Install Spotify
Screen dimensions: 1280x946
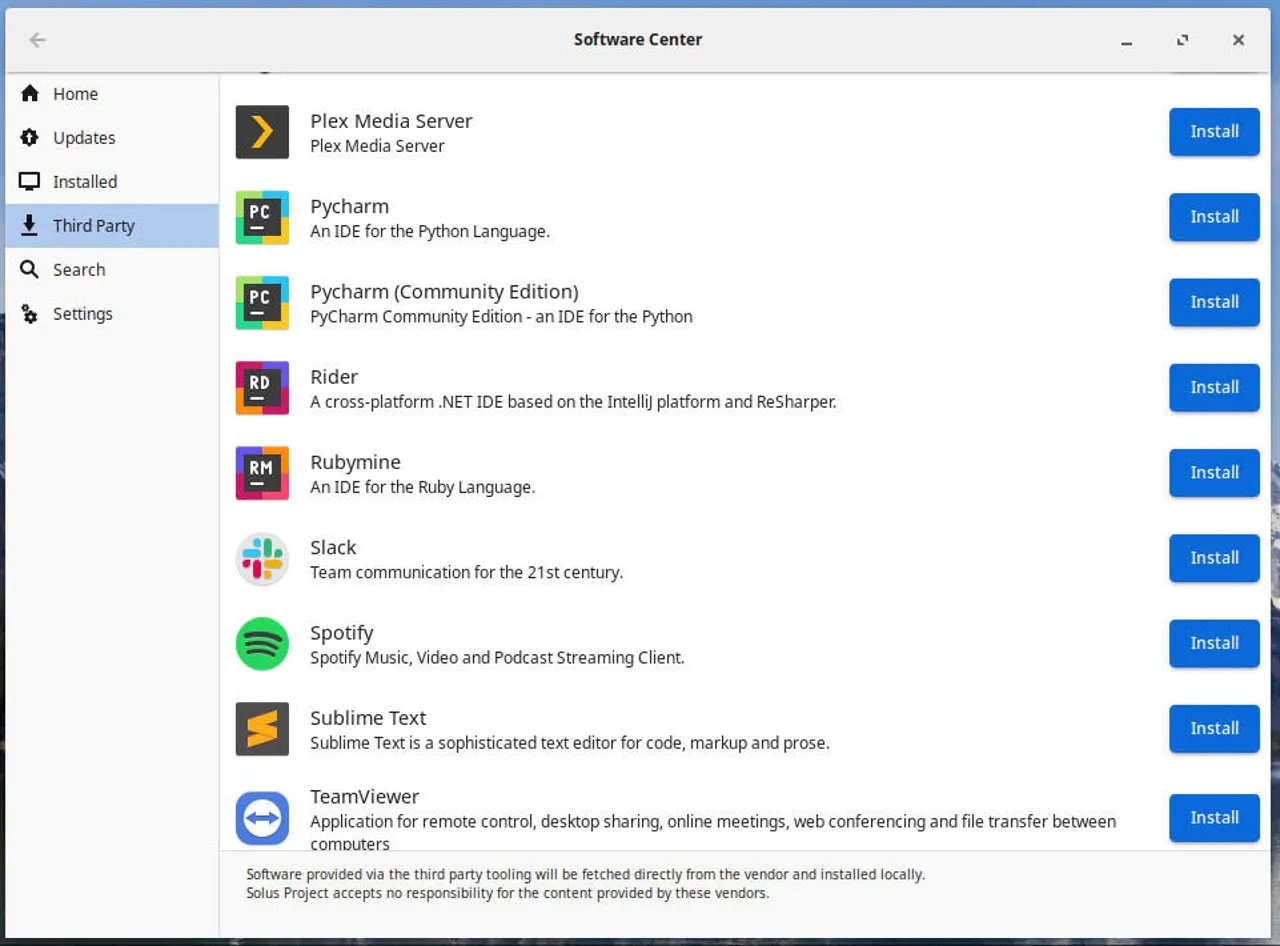[x=1214, y=643]
